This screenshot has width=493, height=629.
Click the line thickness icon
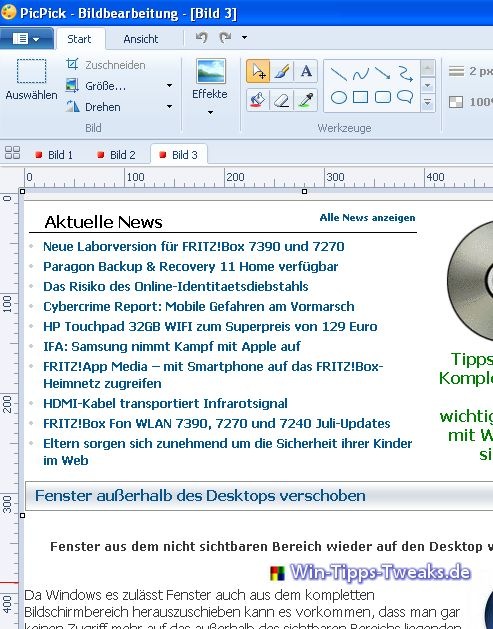456,71
